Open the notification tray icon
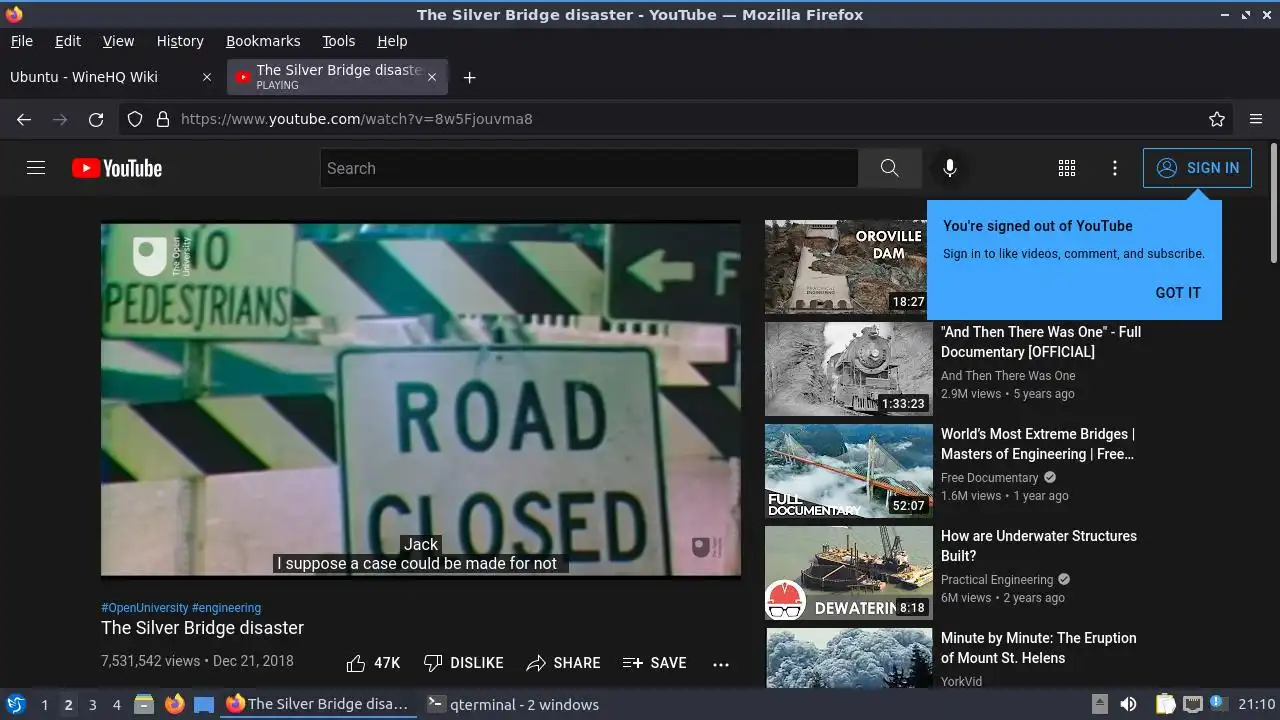Viewport: 1280px width, 720px height. 1218,703
